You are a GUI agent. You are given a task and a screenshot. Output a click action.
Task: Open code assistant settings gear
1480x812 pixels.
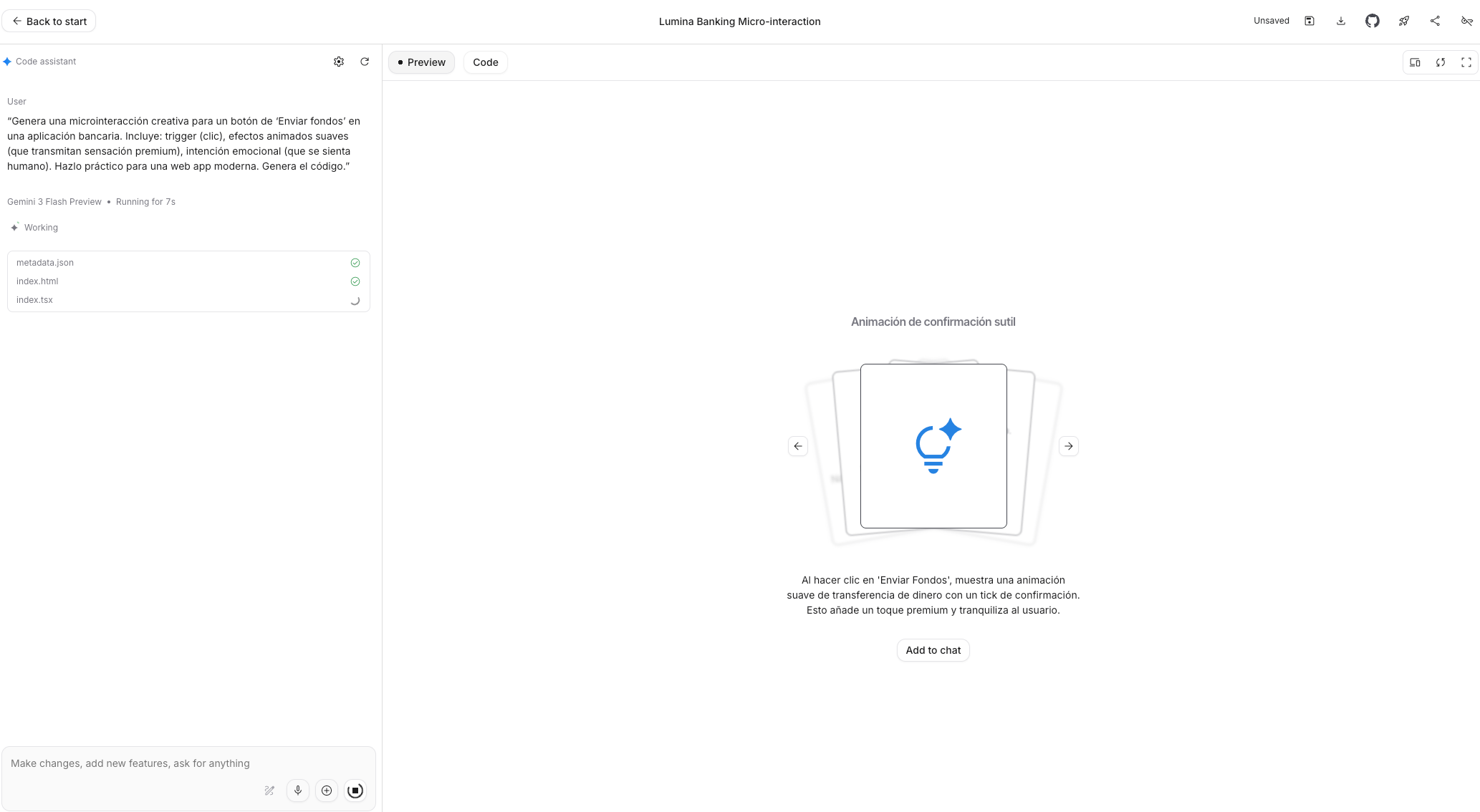pos(339,62)
